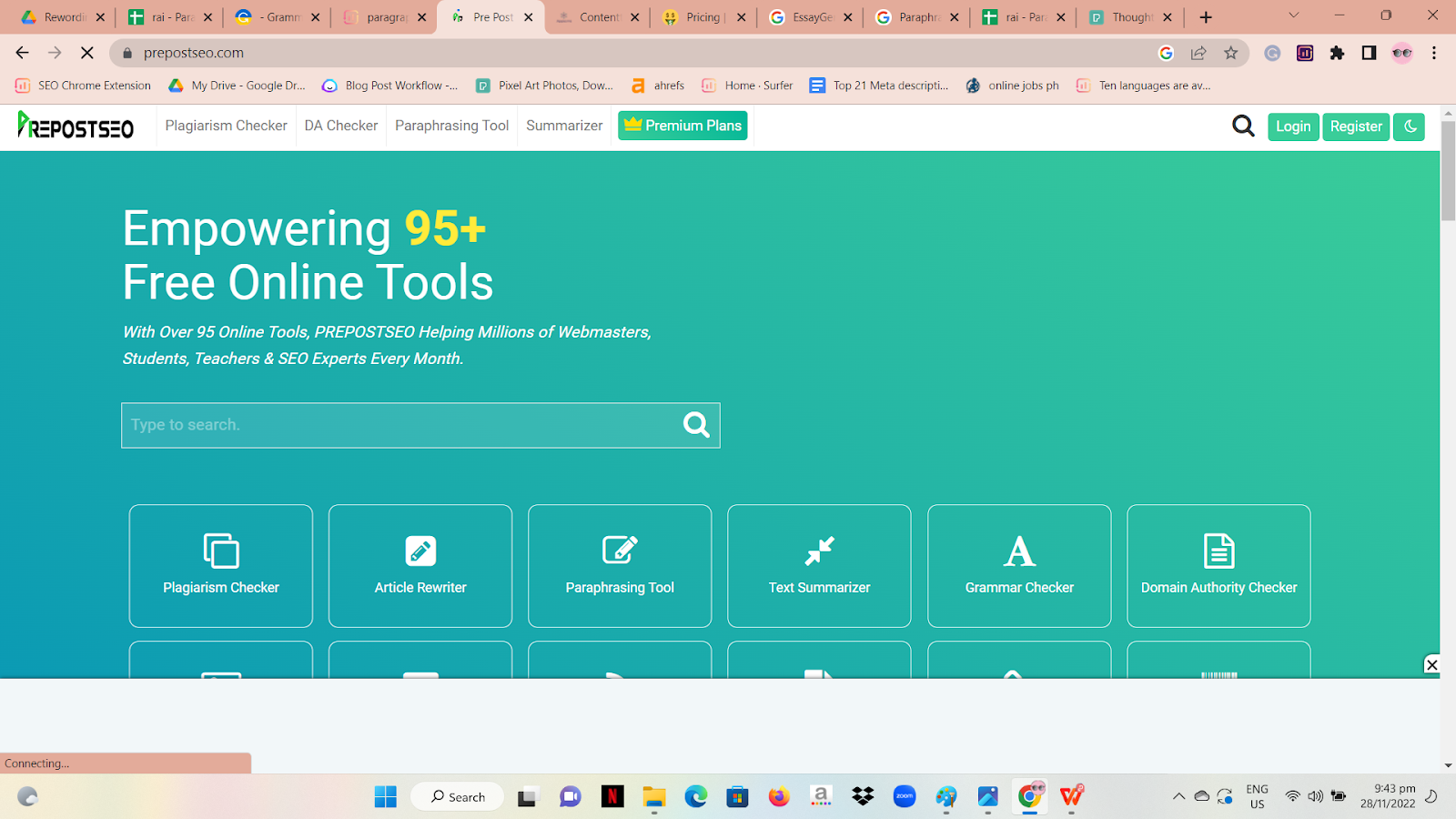Switch to the Rewordi browser tab
Screen dimensions: 1456x819
pos(61,17)
